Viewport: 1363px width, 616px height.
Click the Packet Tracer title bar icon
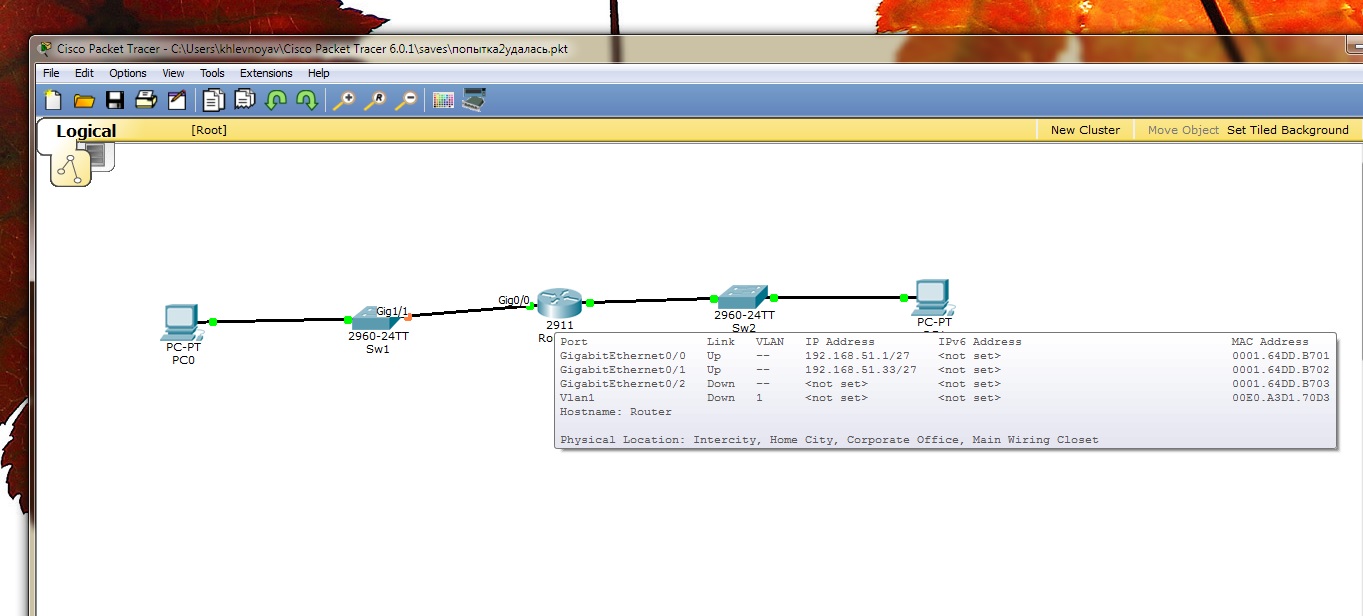tap(45, 49)
